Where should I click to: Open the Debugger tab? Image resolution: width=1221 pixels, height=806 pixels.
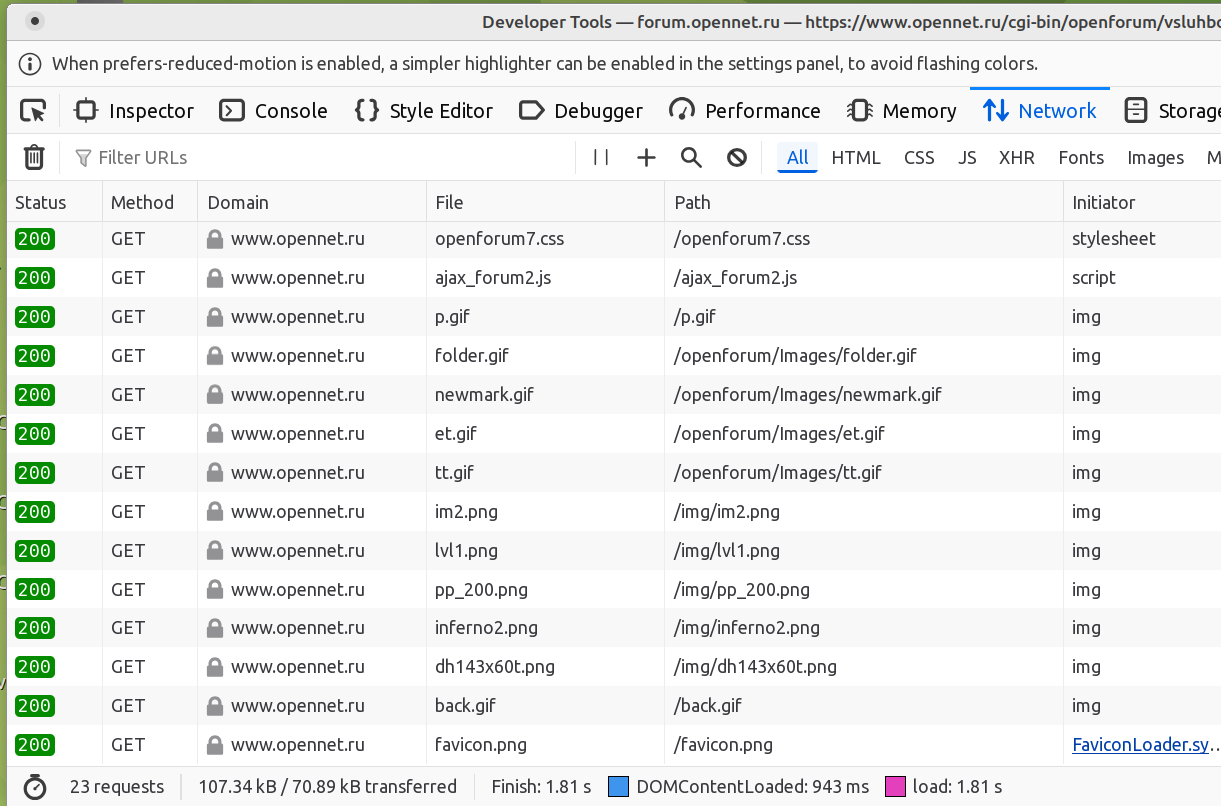(581, 111)
